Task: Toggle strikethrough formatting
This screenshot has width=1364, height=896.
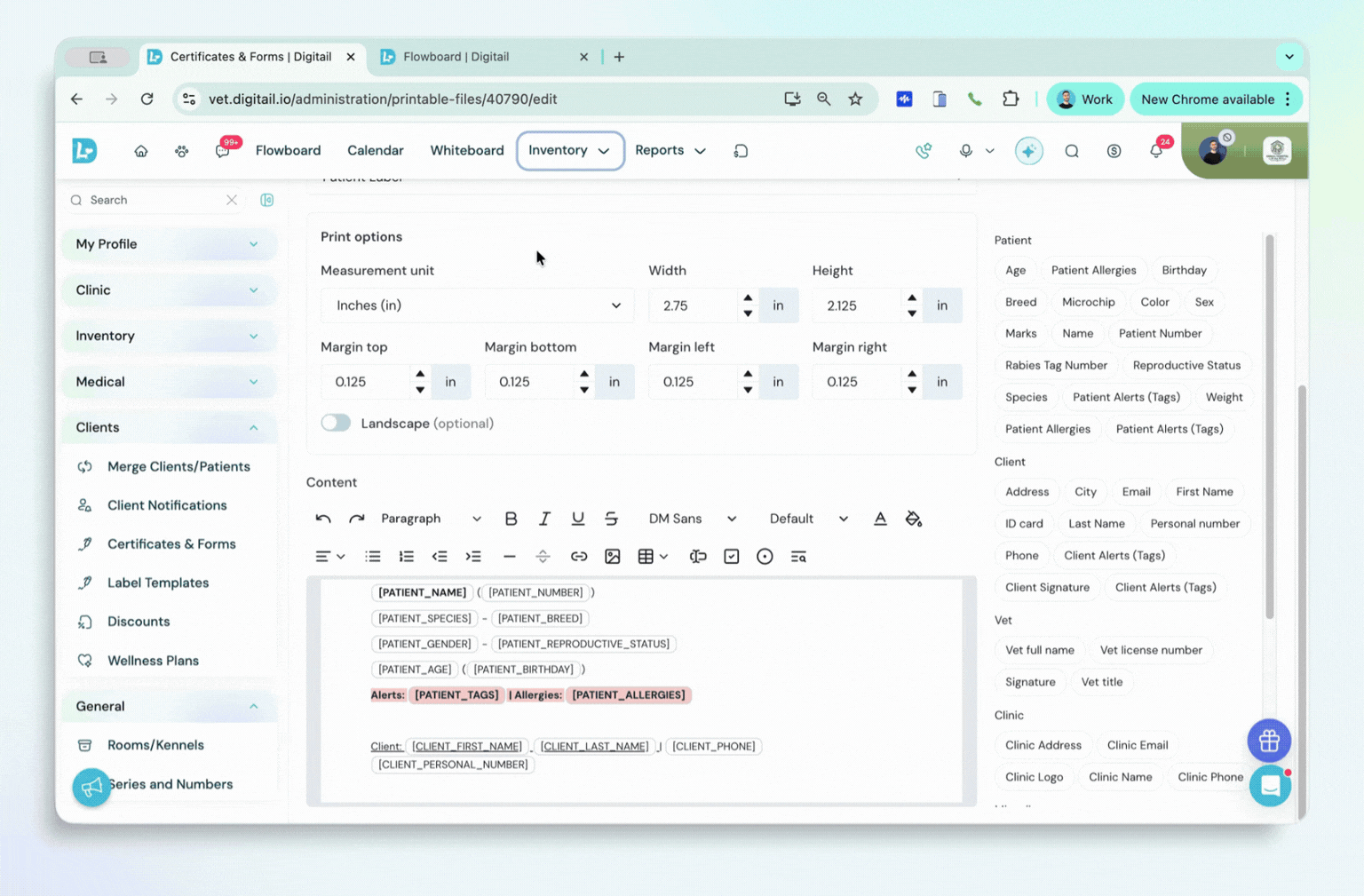Action: coord(611,519)
